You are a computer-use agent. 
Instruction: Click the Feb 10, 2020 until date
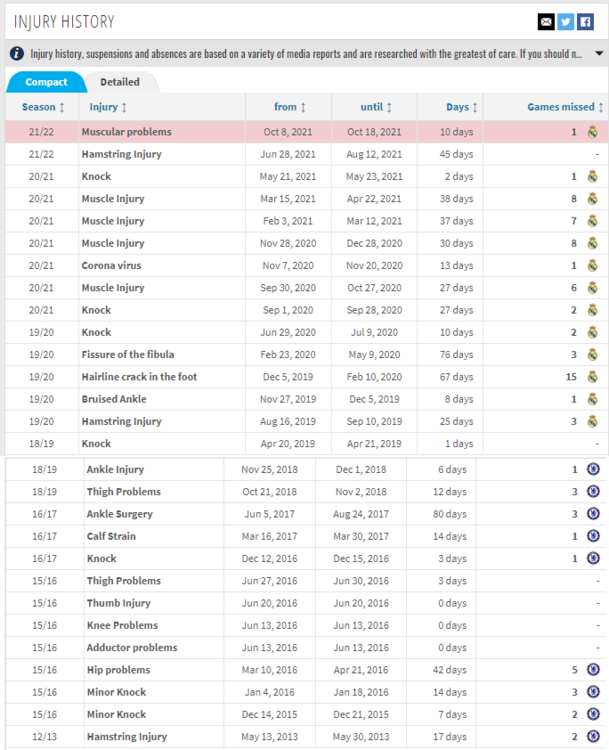coord(374,377)
